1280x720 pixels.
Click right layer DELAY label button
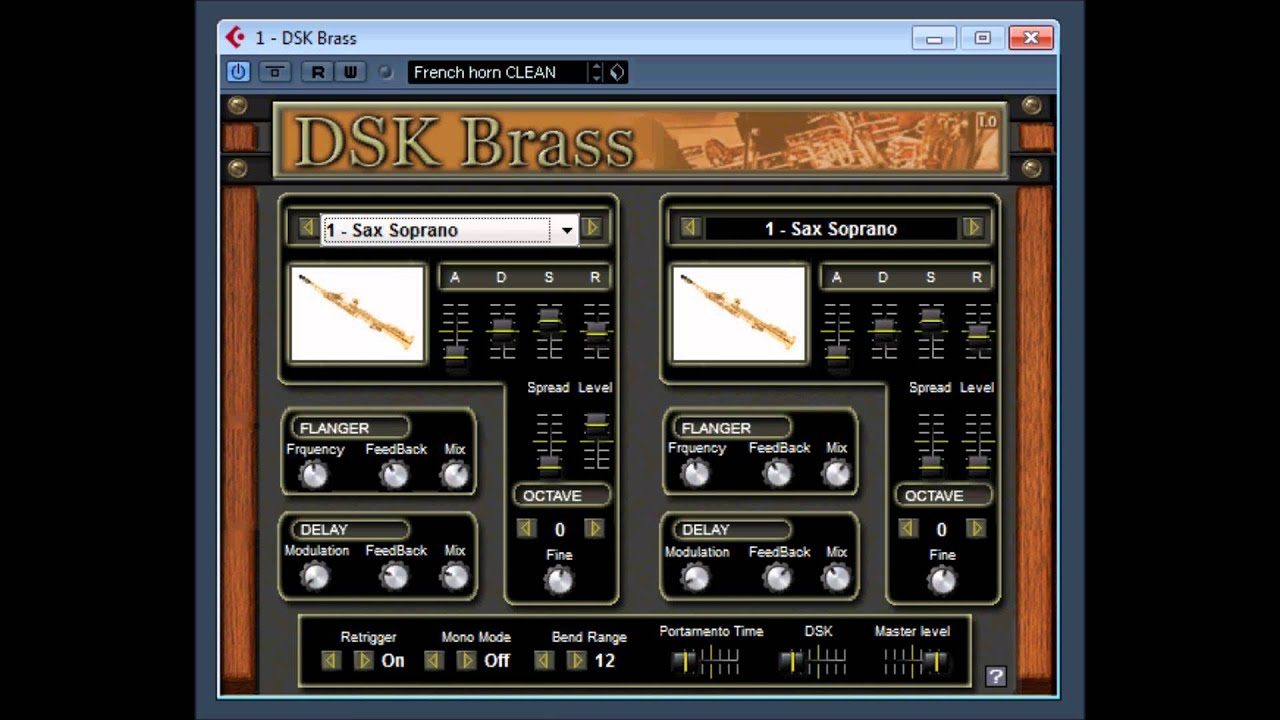coord(732,529)
